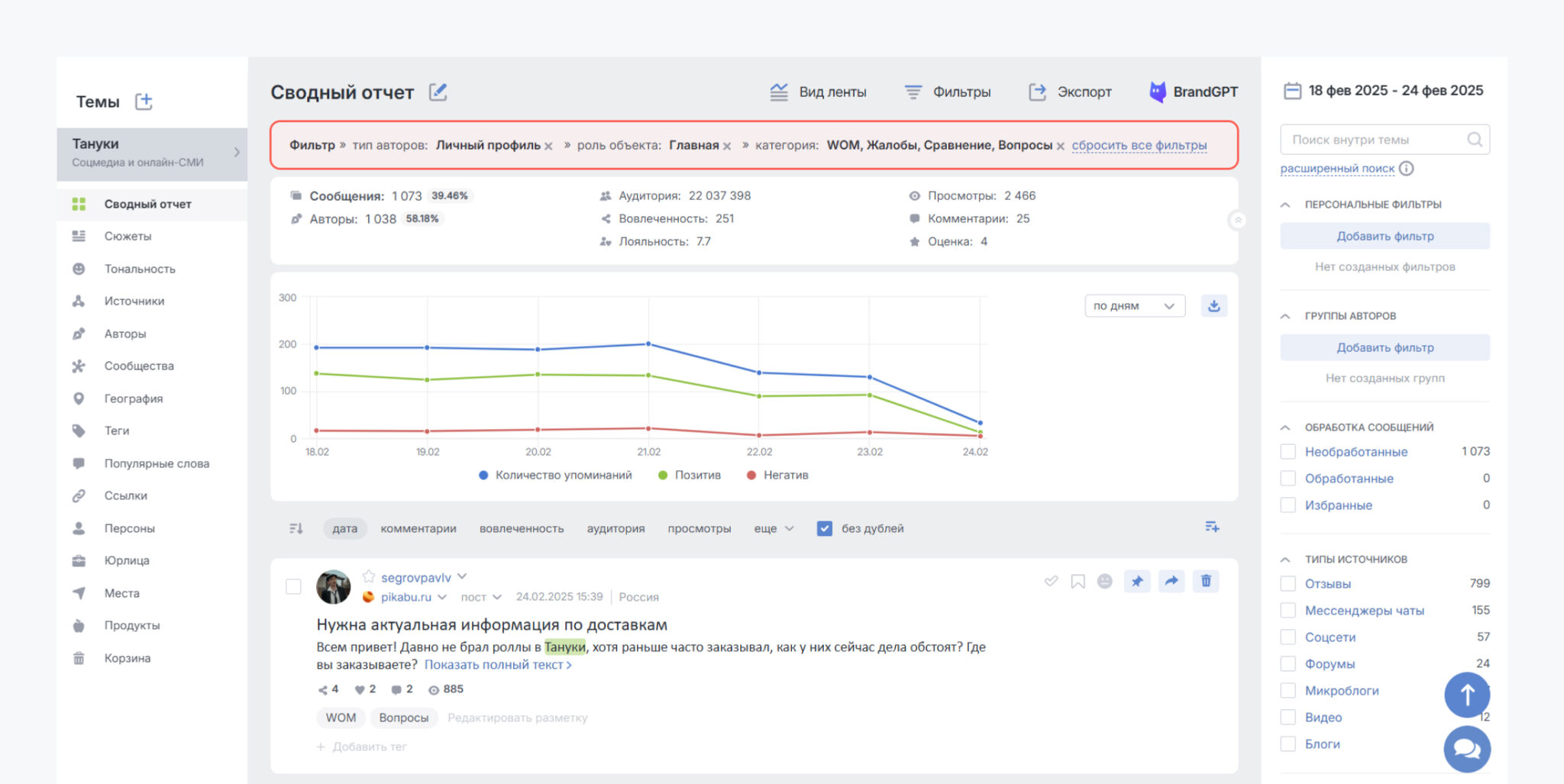
Task: Open the date range calendar
Action: pyautogui.click(x=1292, y=91)
